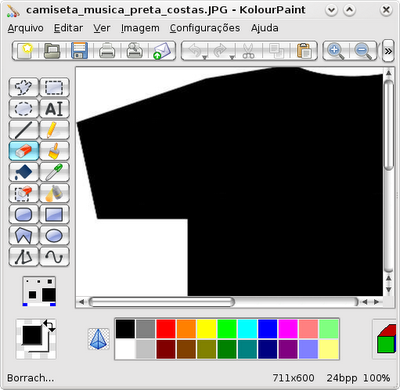The height and width of the screenshot is (390, 400).
Task: Choose the Text tool
Action: click(x=54, y=108)
